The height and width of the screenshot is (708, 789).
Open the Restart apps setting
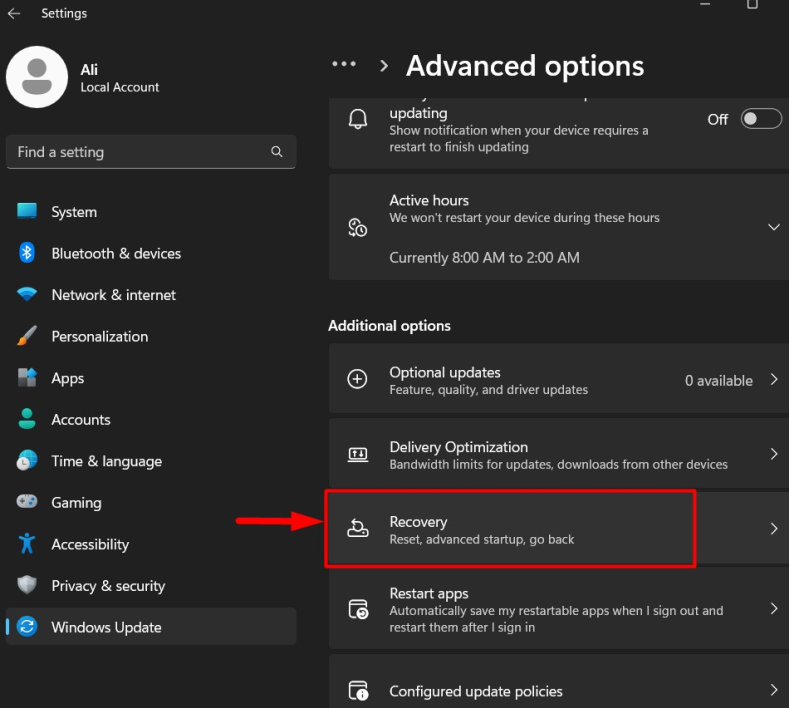click(x=556, y=609)
